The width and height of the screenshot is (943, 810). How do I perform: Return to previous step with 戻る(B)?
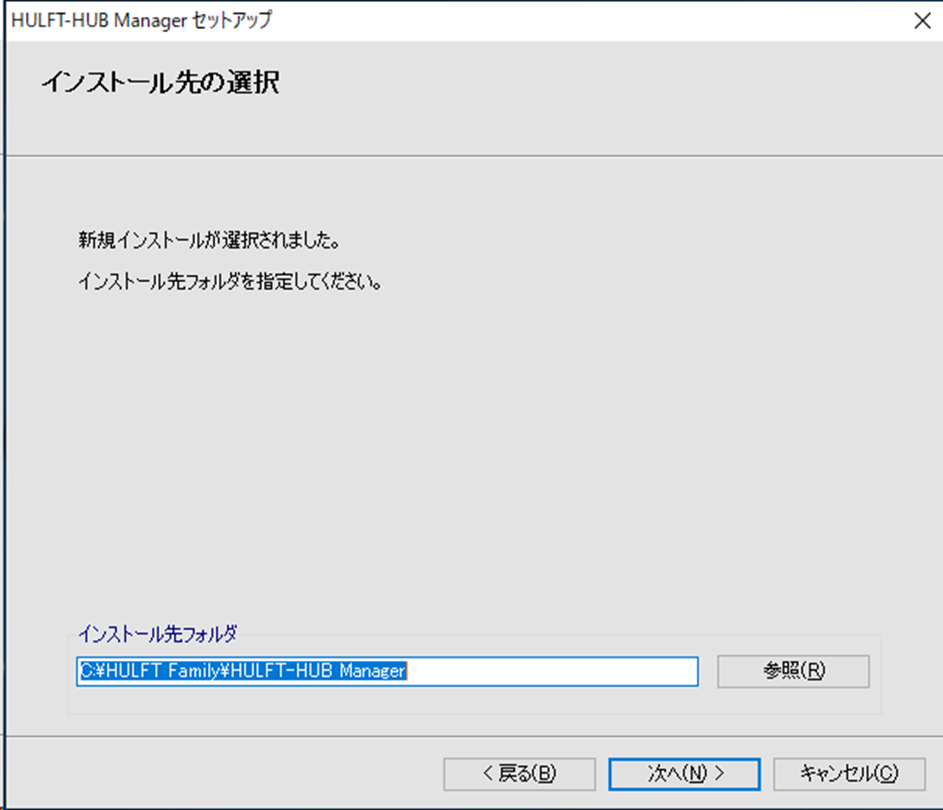tap(520, 774)
